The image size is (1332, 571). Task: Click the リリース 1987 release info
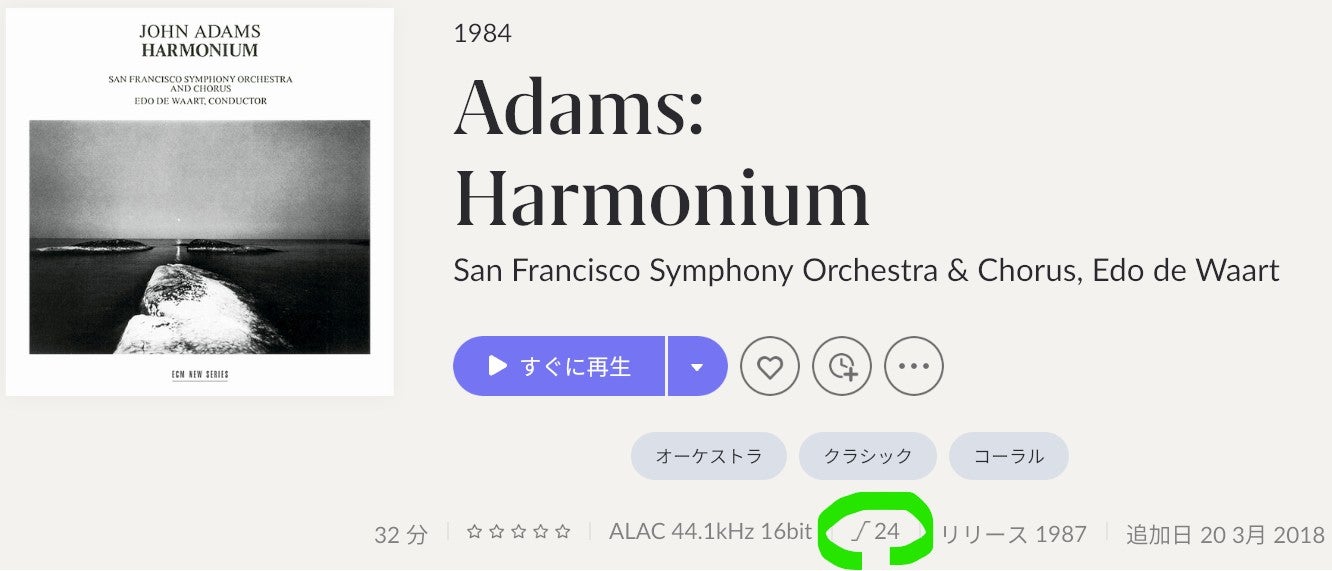tap(1013, 534)
